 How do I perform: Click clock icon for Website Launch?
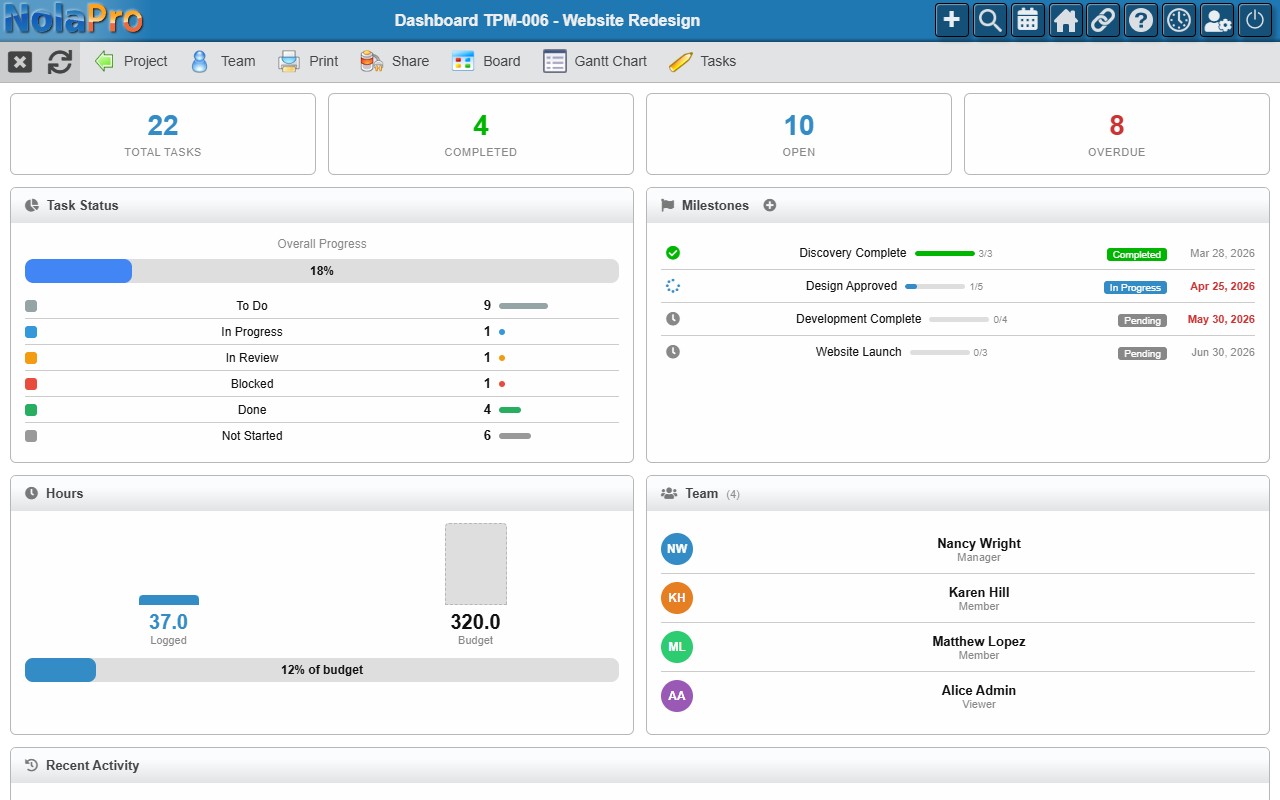click(673, 352)
